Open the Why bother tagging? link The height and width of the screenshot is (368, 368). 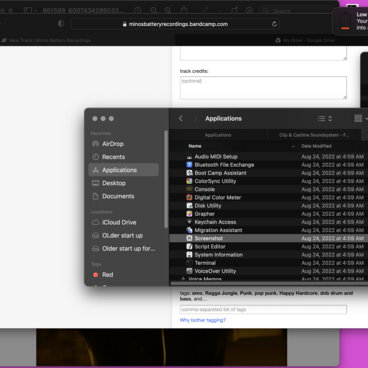[203, 320]
